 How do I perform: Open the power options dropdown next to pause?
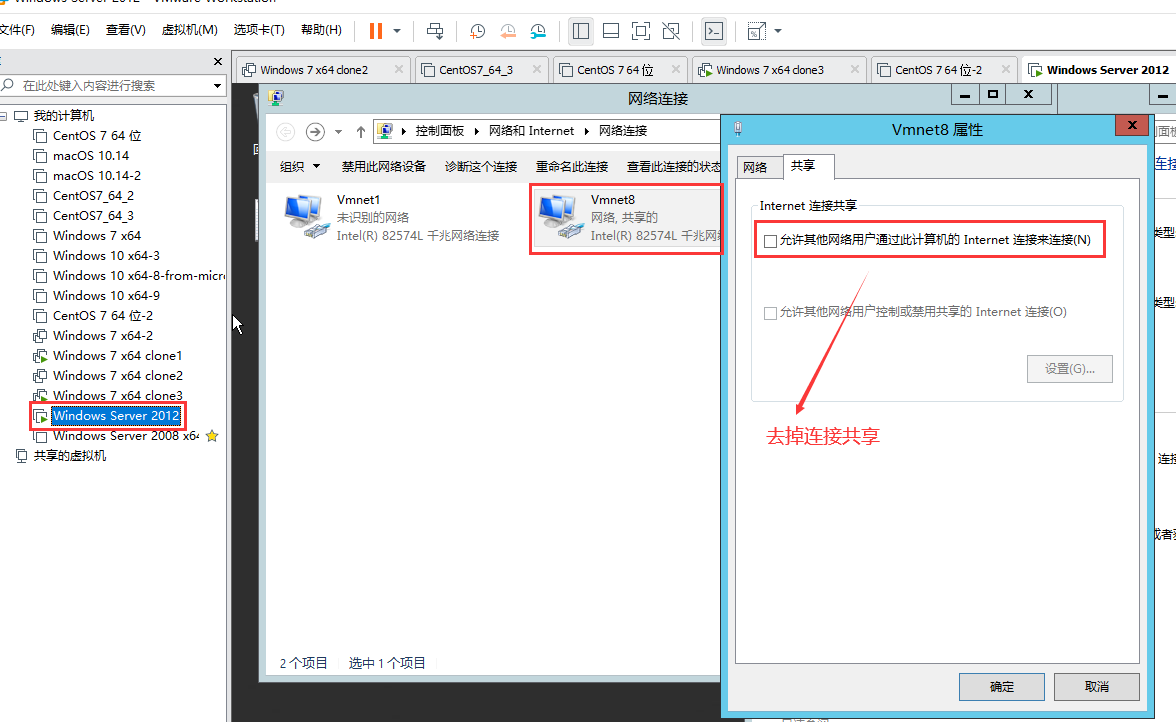[398, 31]
